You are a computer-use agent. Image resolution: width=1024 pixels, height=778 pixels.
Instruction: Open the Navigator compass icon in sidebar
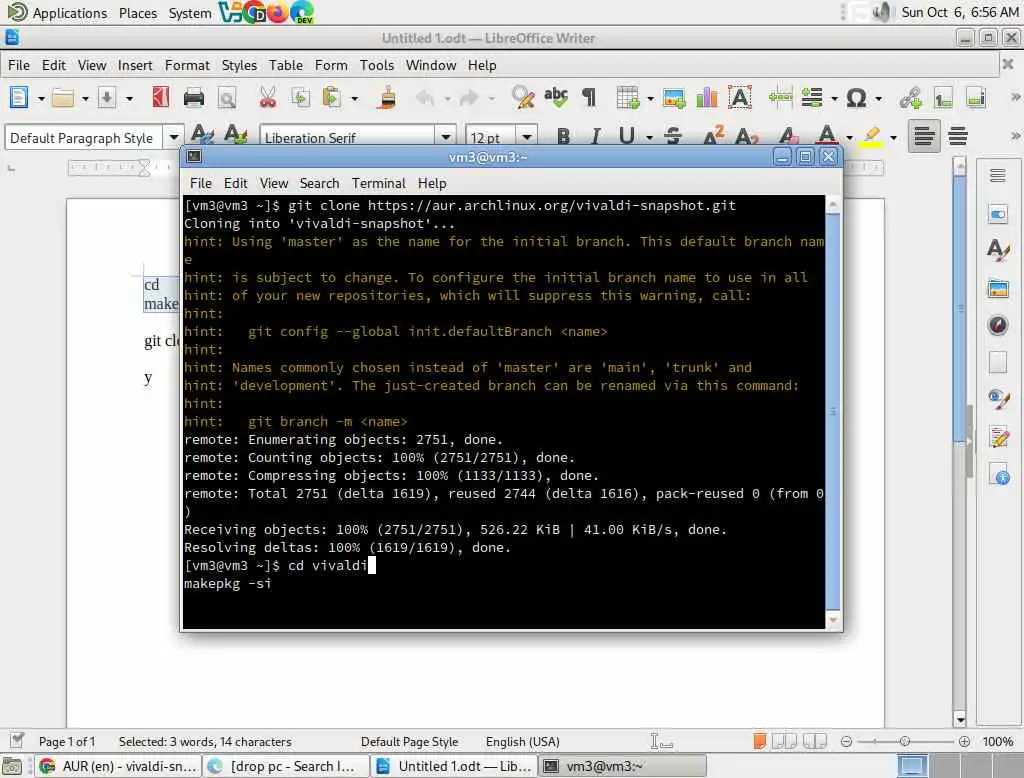click(x=998, y=325)
